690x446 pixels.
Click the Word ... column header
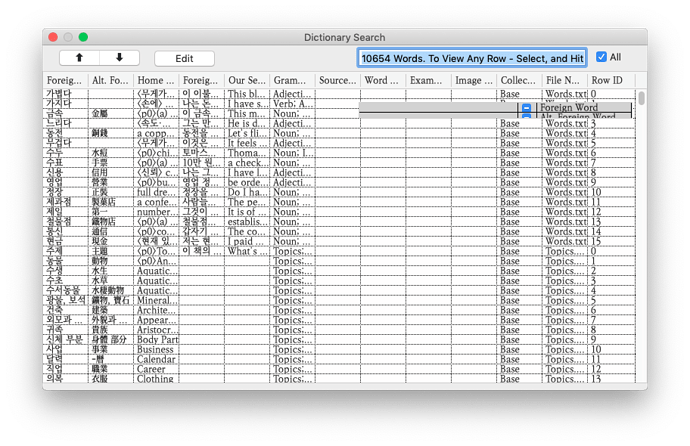(382, 80)
